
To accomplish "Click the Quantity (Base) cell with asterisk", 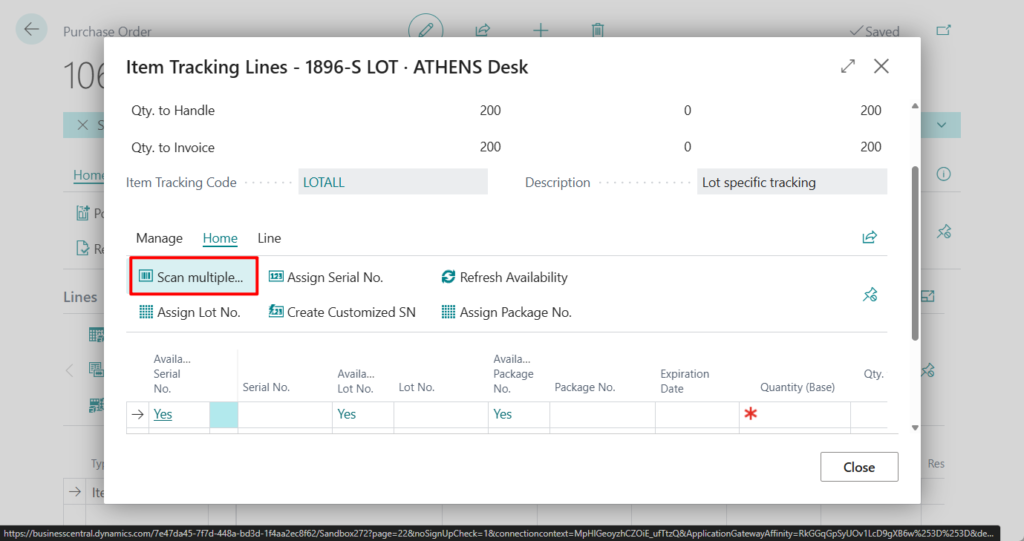I will [795, 414].
